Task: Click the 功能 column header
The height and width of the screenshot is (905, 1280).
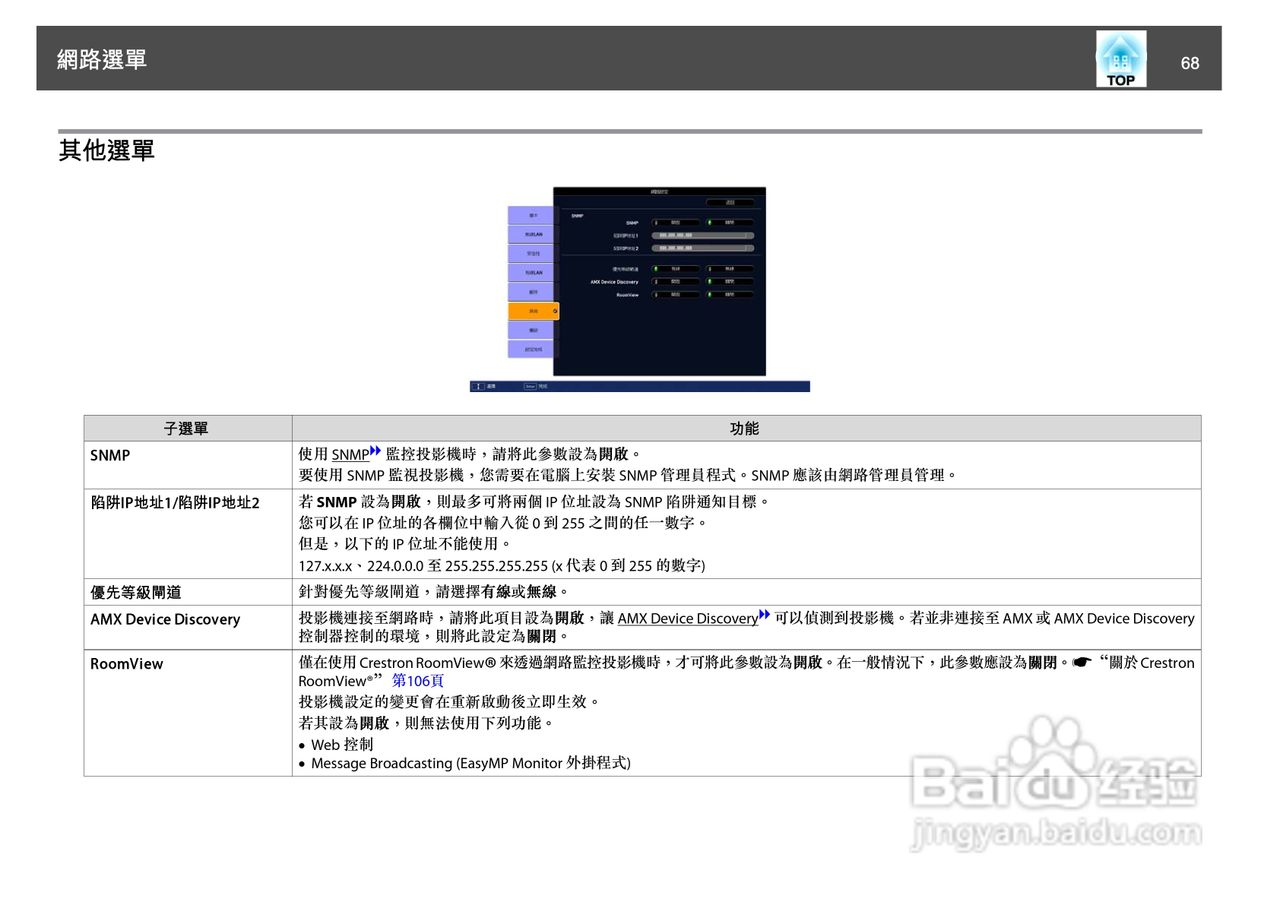Action: [x=746, y=428]
